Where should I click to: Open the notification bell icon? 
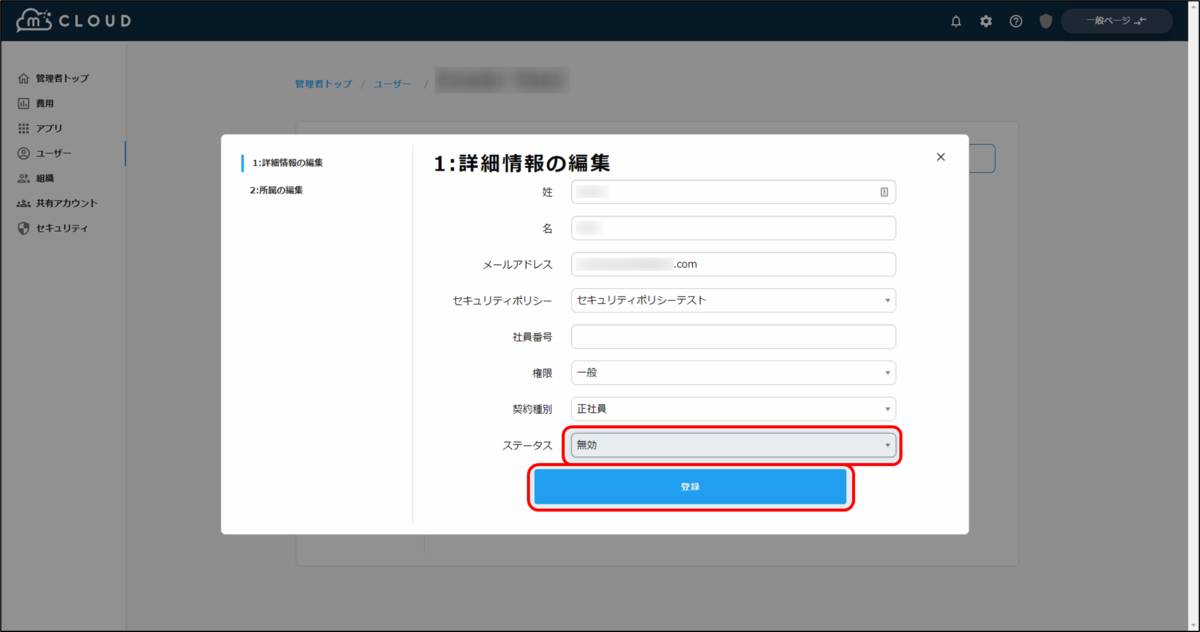click(955, 20)
